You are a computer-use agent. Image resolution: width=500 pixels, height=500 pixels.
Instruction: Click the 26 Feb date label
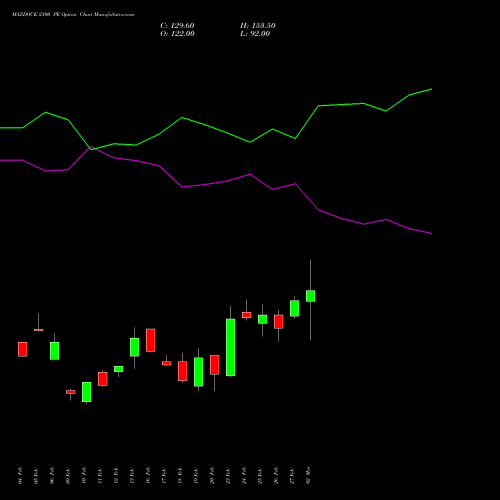pyautogui.click(x=276, y=476)
